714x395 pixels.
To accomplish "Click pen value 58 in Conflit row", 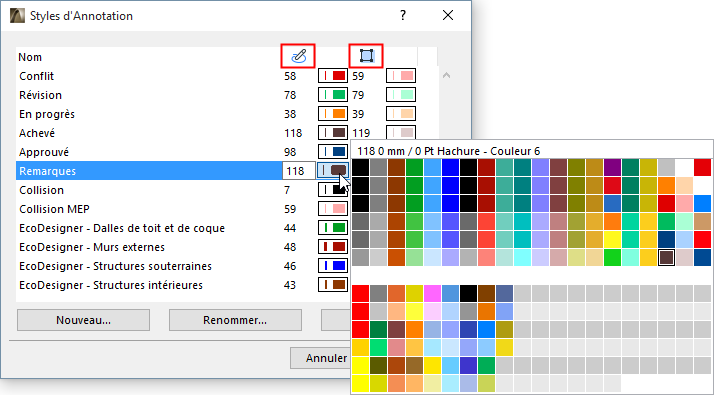I will coord(290,76).
